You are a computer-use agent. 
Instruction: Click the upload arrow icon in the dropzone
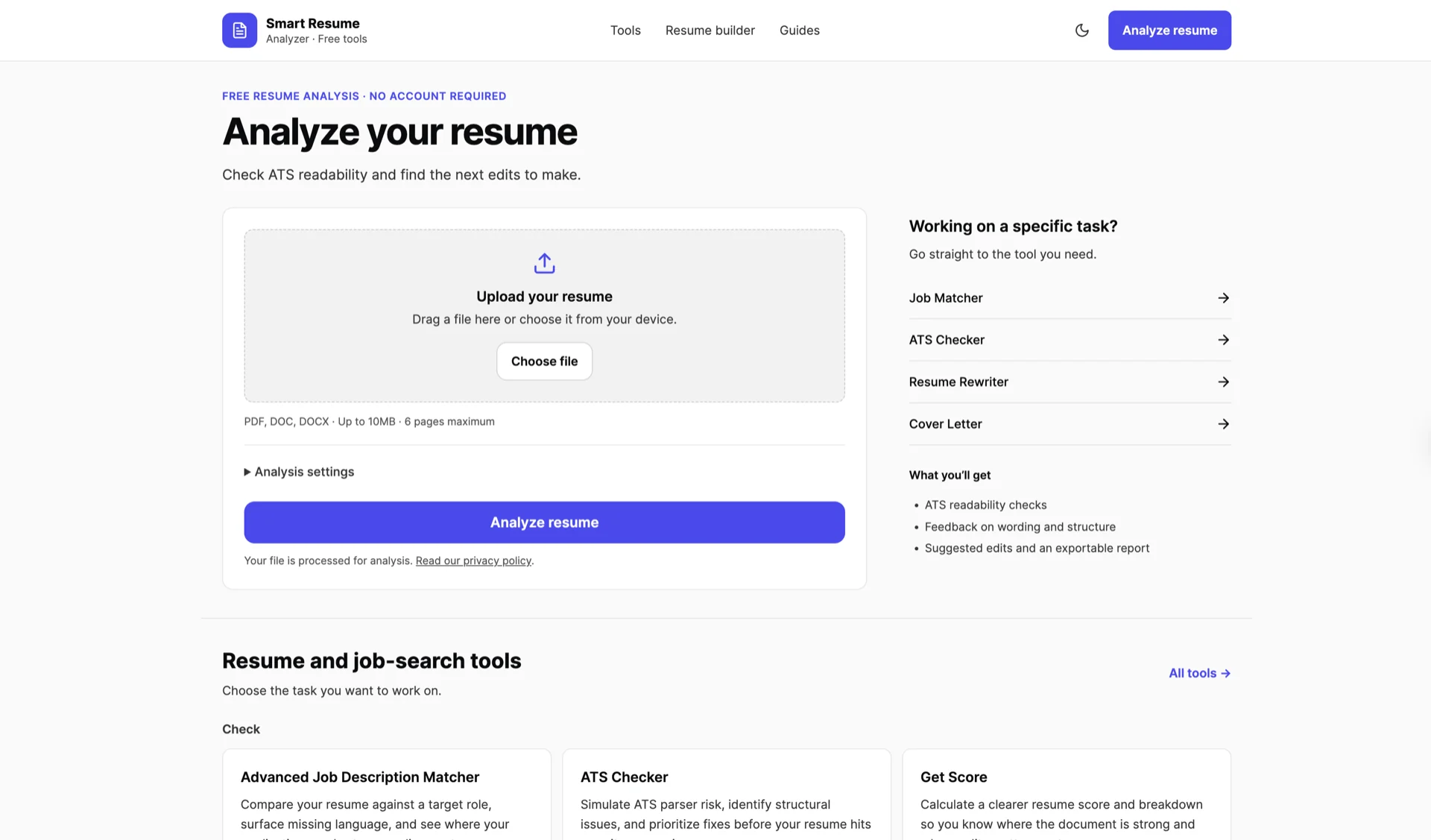click(544, 263)
